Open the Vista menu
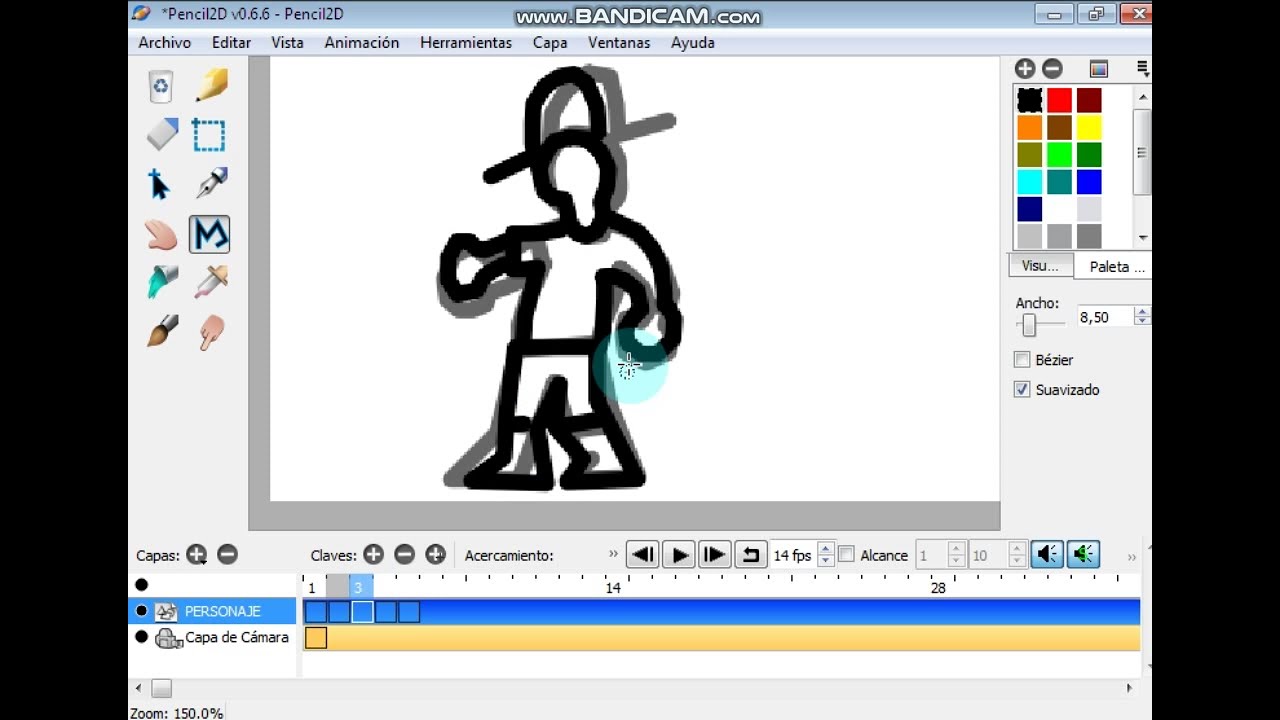Screen dimensions: 1280x720 coord(287,42)
